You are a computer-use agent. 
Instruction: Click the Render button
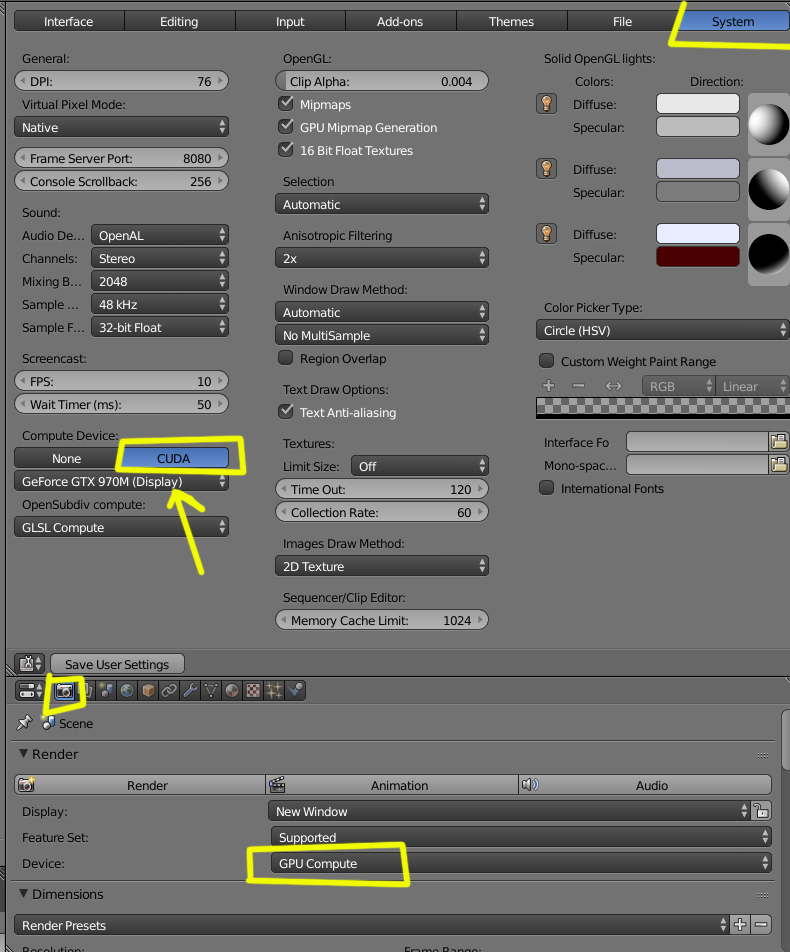[x=140, y=785]
